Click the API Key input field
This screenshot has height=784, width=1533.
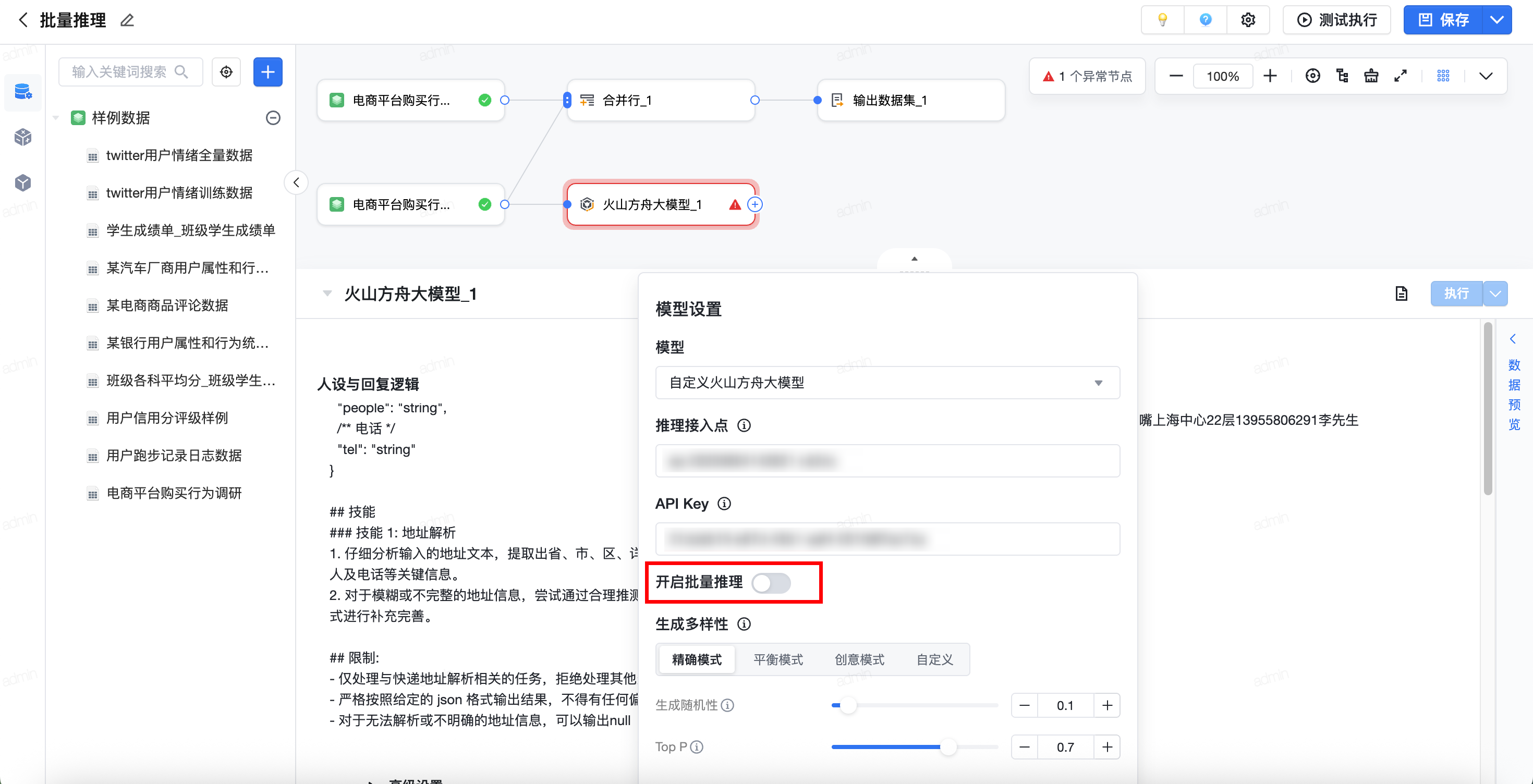pyautogui.click(x=887, y=539)
